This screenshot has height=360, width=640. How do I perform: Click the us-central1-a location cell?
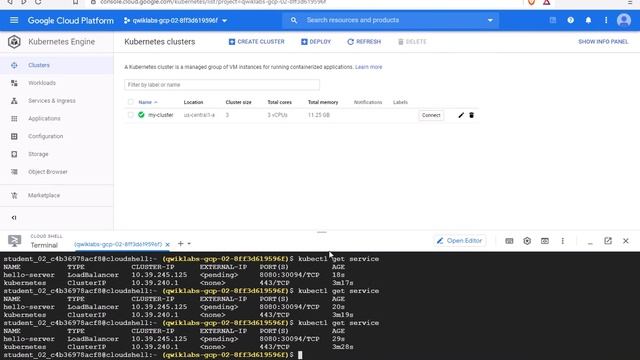pyautogui.click(x=199, y=115)
